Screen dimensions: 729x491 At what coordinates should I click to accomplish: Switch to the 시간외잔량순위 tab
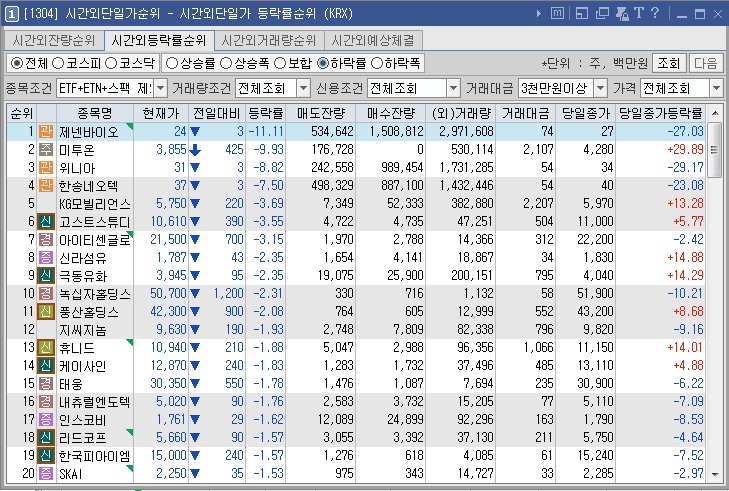54,40
